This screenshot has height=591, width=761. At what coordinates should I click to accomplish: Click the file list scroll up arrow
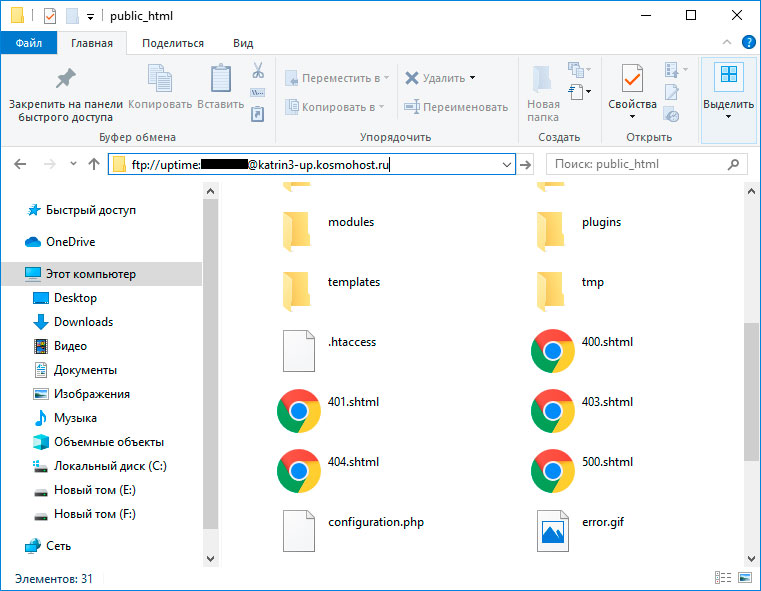[x=751, y=191]
